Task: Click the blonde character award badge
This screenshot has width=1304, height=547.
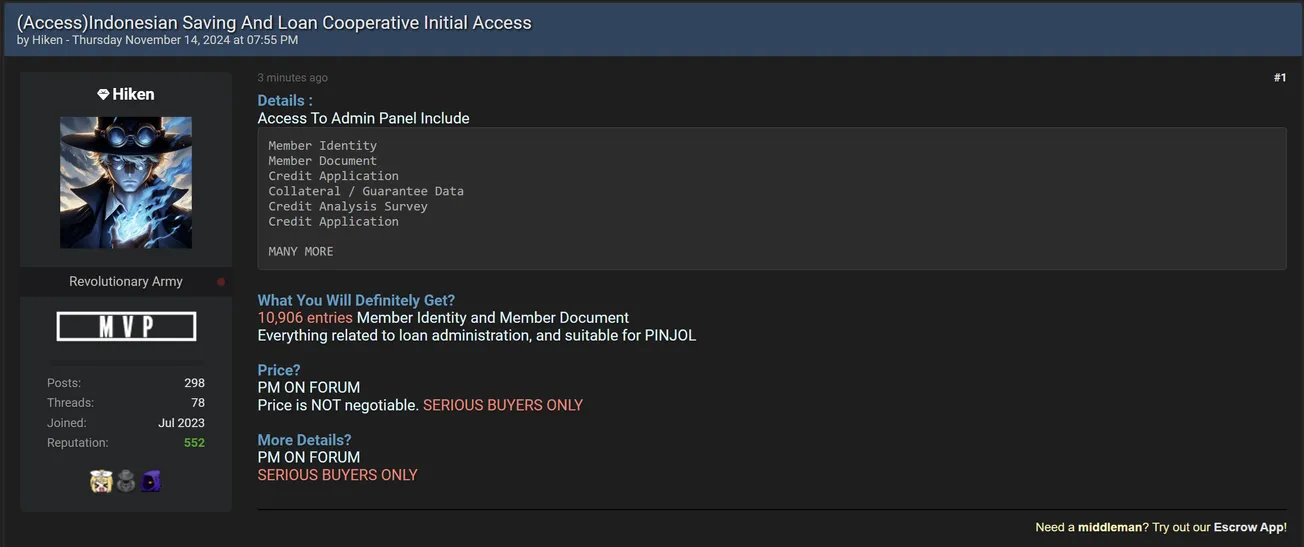Action: pyautogui.click(x=101, y=482)
